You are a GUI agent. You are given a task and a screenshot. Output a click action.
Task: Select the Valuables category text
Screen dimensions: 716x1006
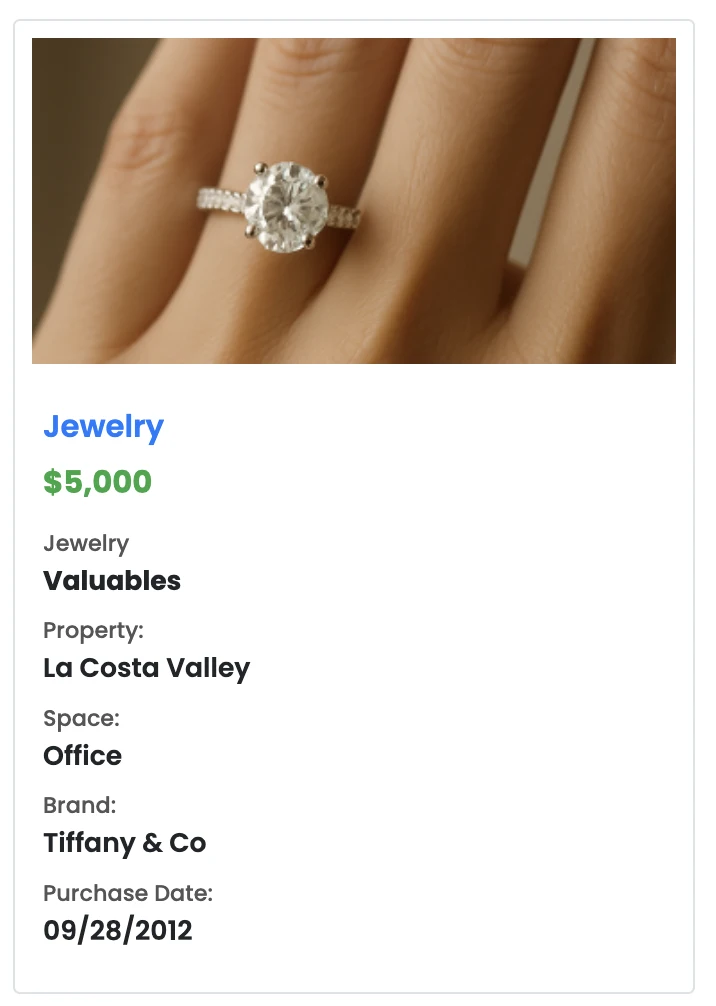(112, 581)
